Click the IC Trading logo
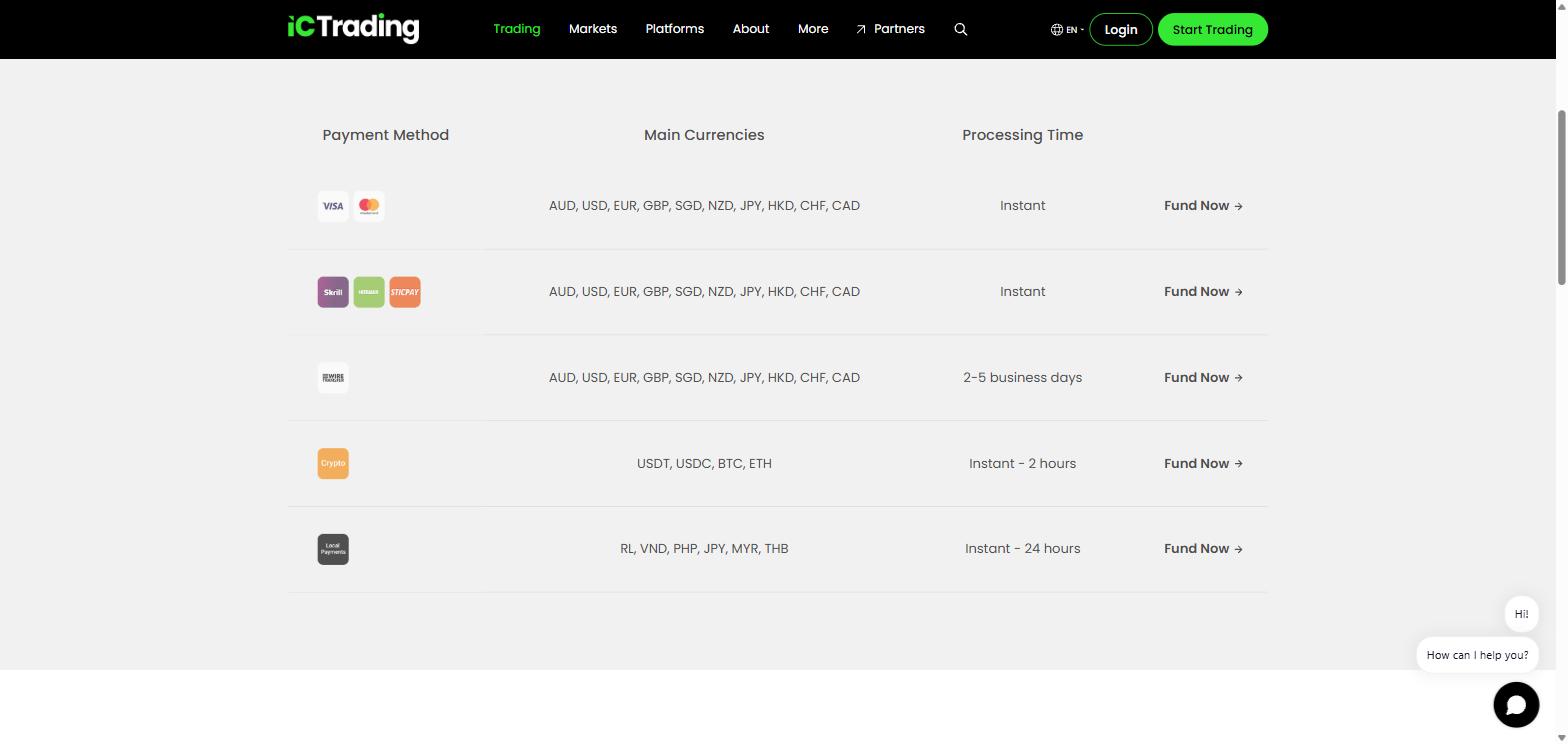The height and width of the screenshot is (744, 1568). [353, 28]
